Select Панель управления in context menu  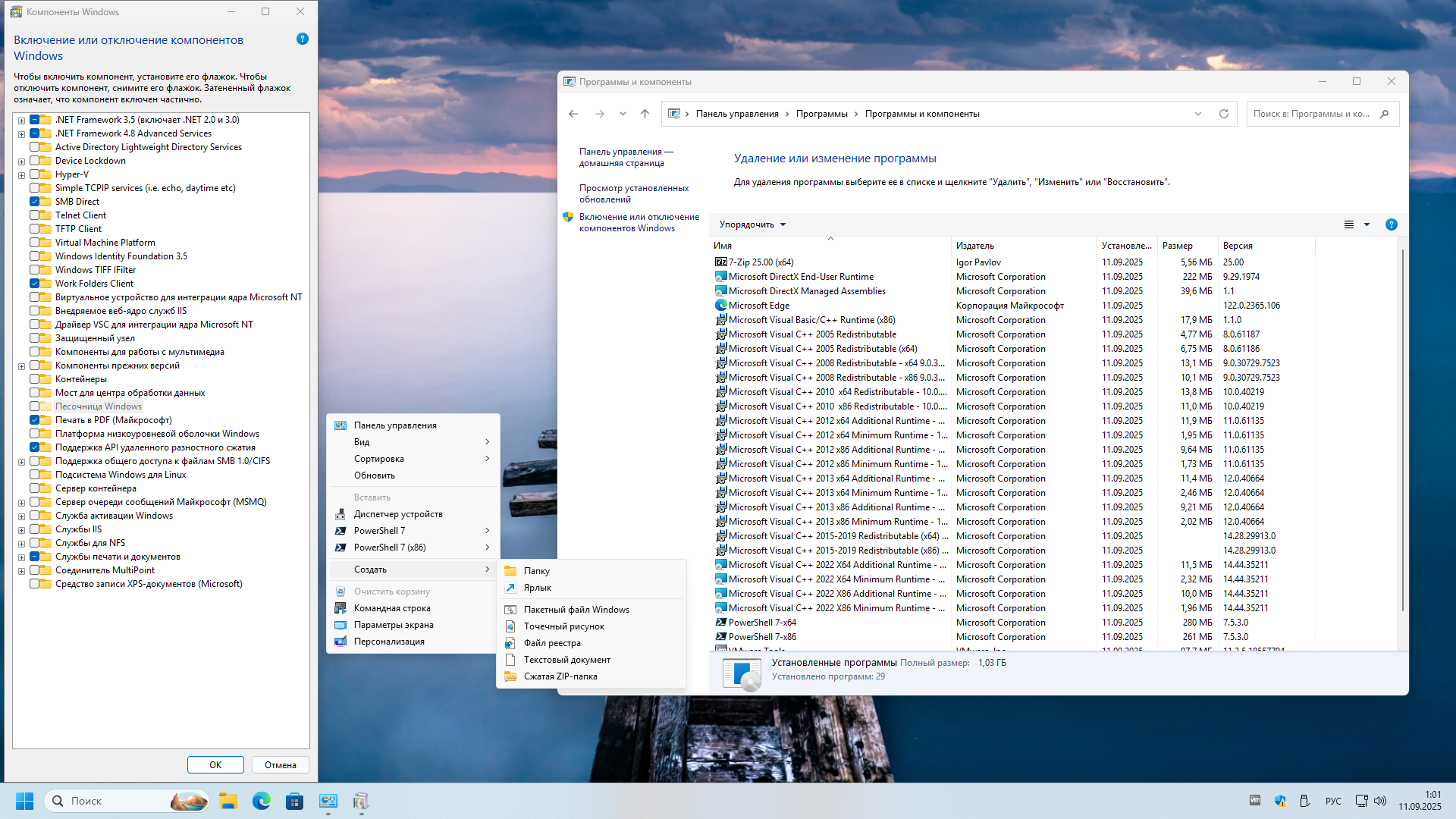click(414, 425)
